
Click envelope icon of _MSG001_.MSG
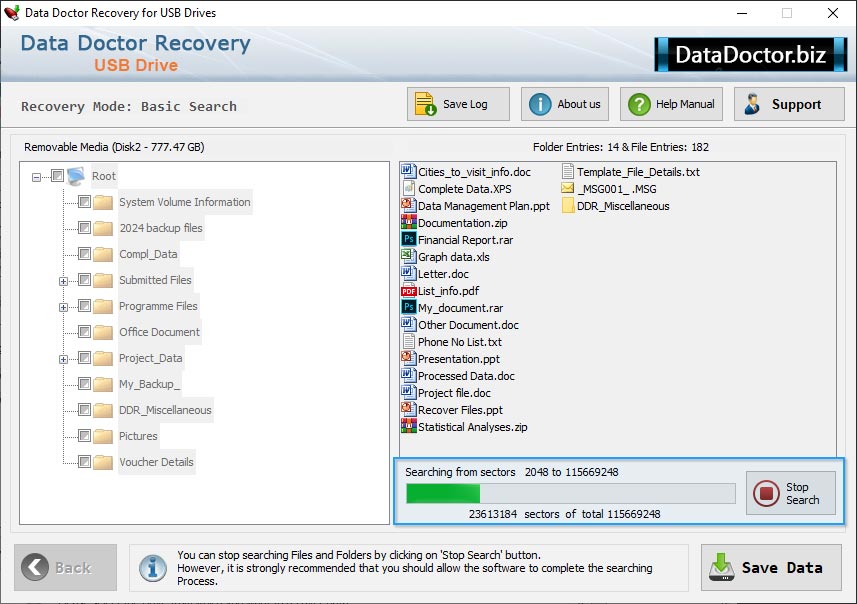tap(568, 189)
